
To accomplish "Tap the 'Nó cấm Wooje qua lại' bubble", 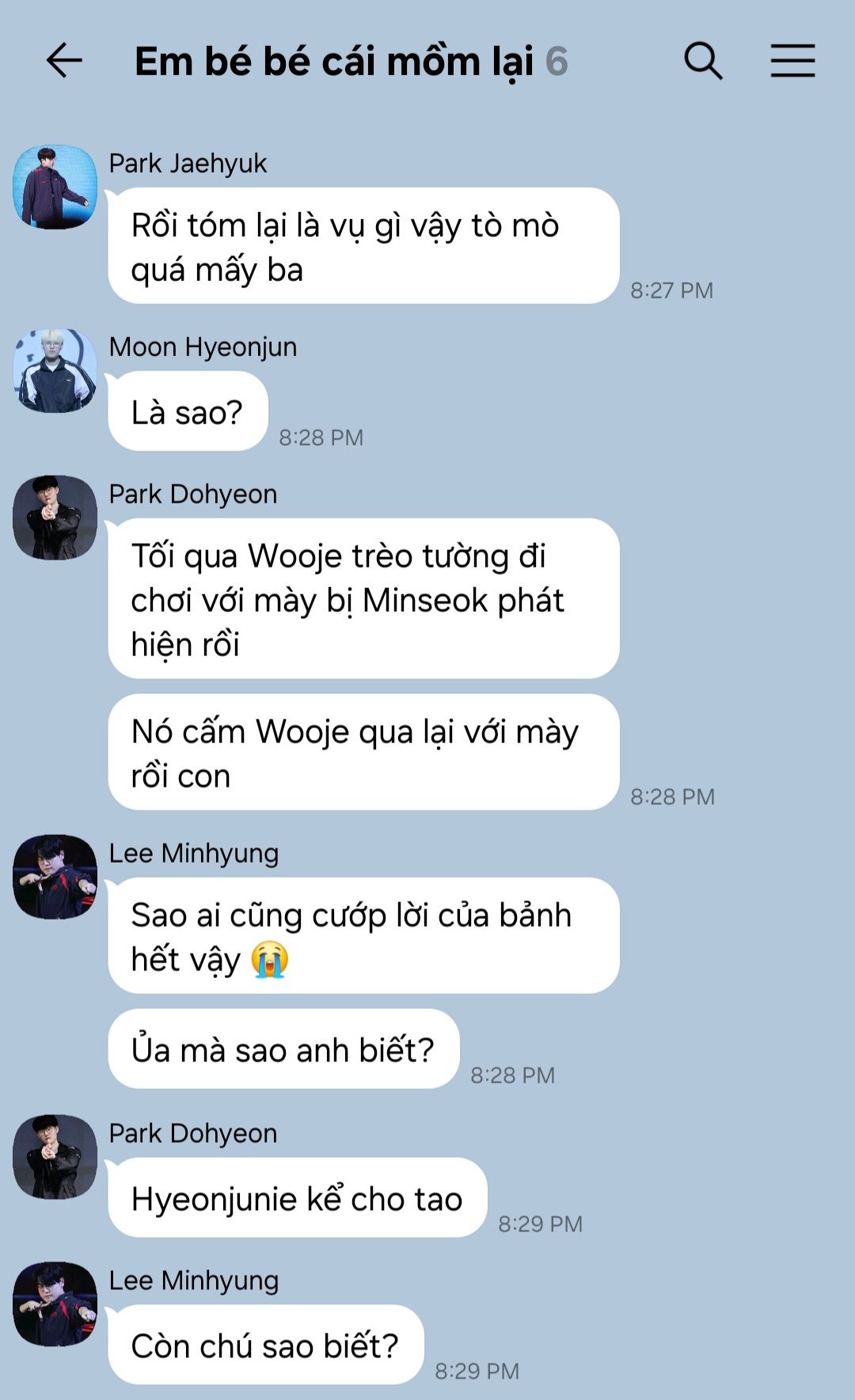I will (x=363, y=753).
